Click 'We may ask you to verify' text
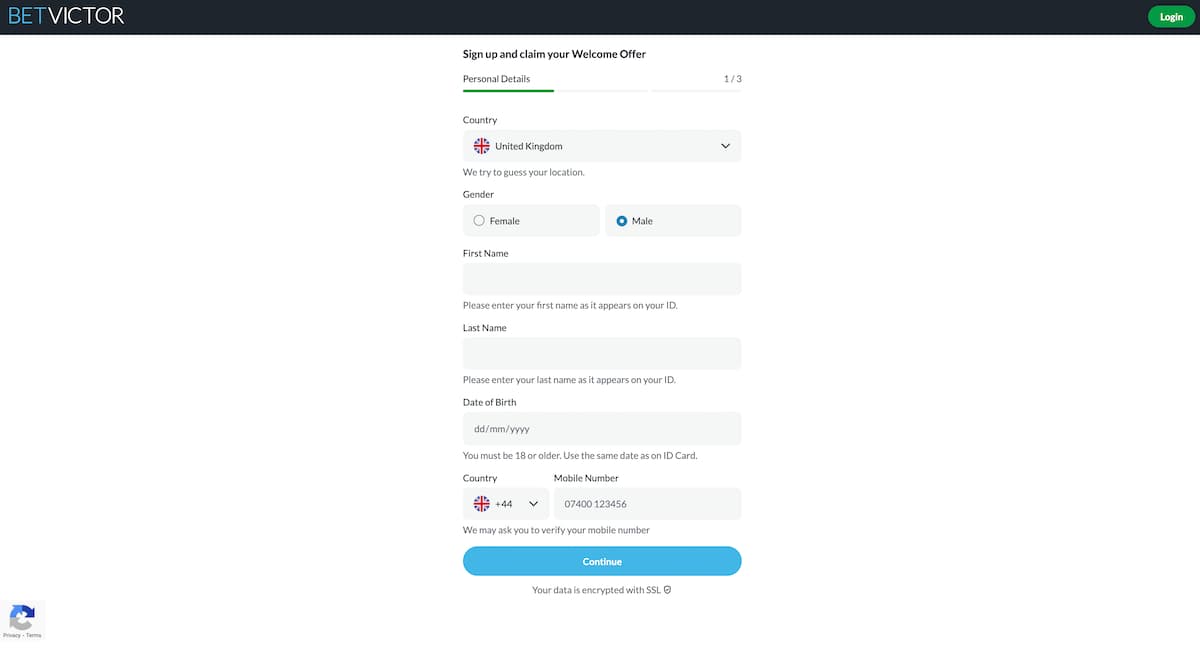Image resolution: width=1200 pixels, height=651 pixels. point(556,530)
